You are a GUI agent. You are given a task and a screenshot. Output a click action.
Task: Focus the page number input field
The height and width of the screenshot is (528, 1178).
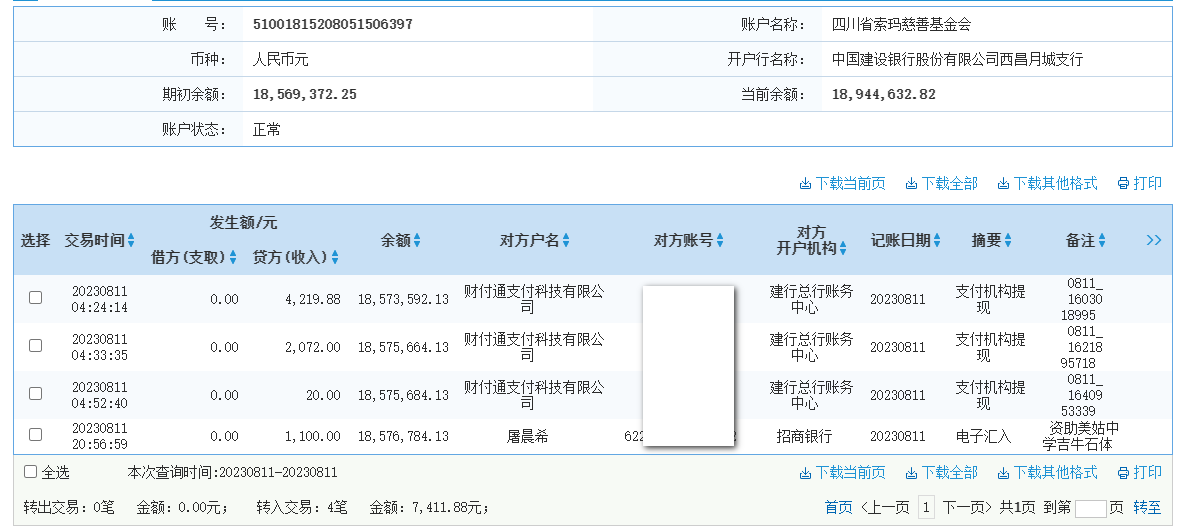click(x=1090, y=508)
